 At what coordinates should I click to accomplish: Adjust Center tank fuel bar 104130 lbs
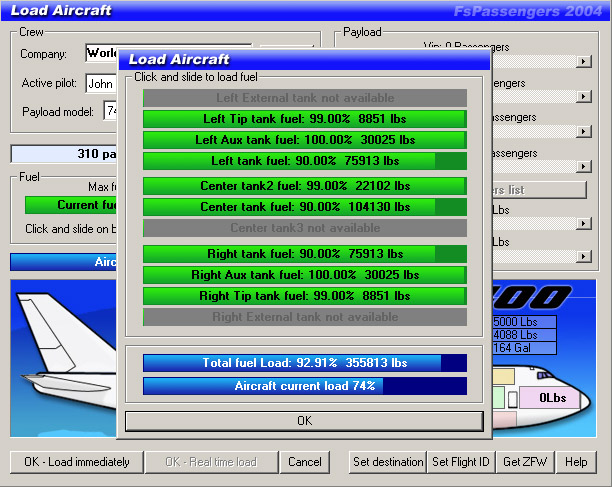click(x=305, y=207)
